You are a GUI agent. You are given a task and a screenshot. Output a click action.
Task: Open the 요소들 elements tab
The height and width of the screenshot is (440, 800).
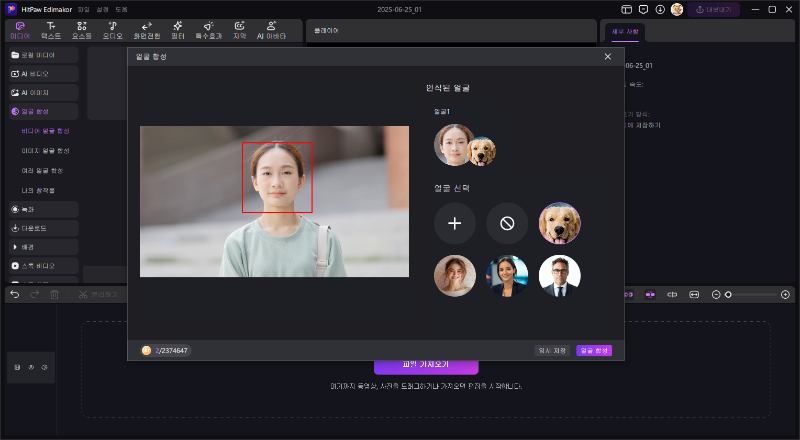pyautogui.click(x=82, y=31)
